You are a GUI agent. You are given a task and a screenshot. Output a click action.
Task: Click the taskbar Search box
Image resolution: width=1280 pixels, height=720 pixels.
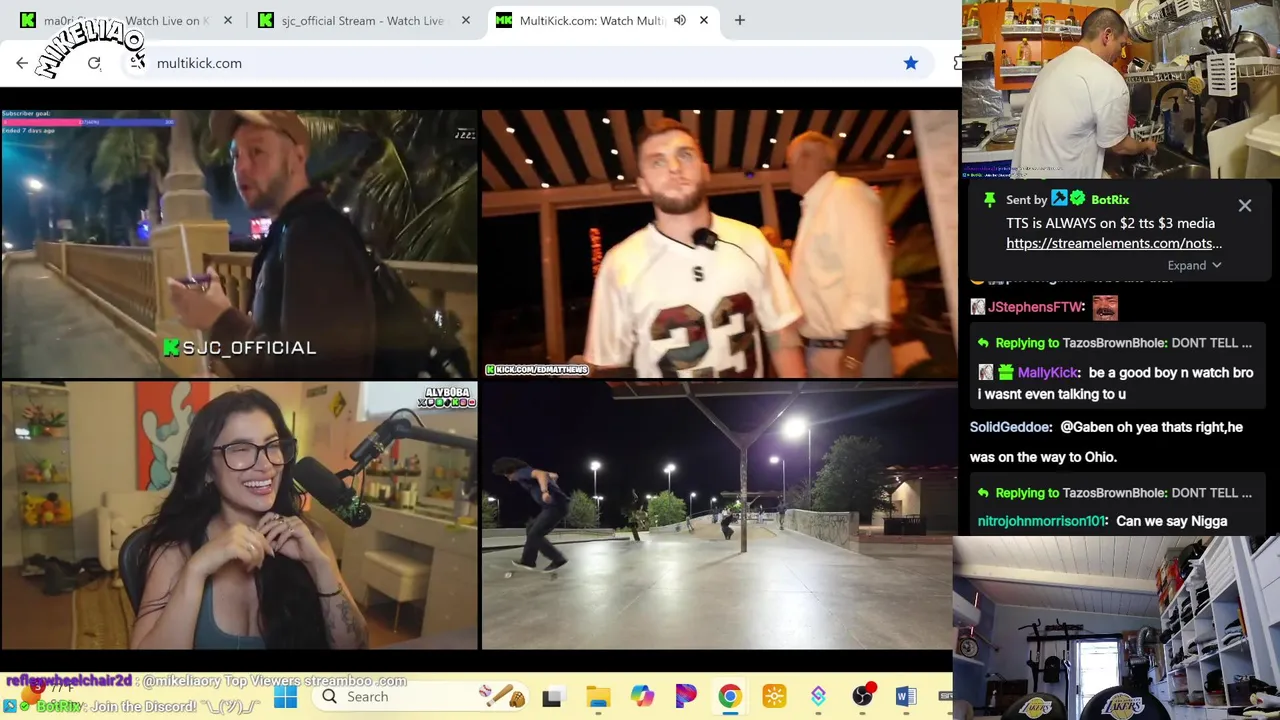tap(422, 697)
